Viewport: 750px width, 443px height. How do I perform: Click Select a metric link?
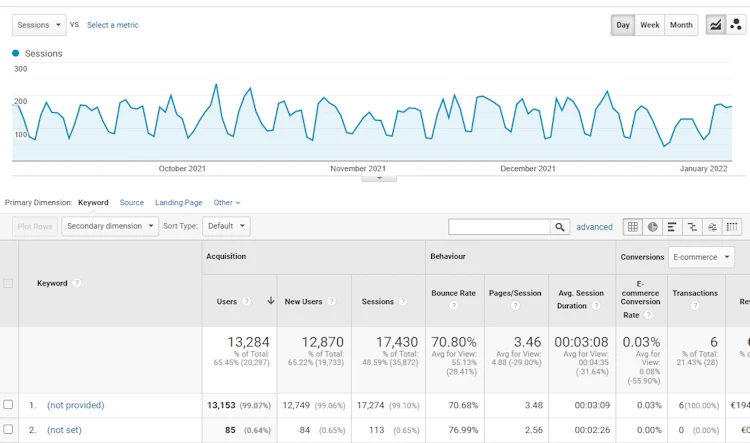click(x=112, y=25)
